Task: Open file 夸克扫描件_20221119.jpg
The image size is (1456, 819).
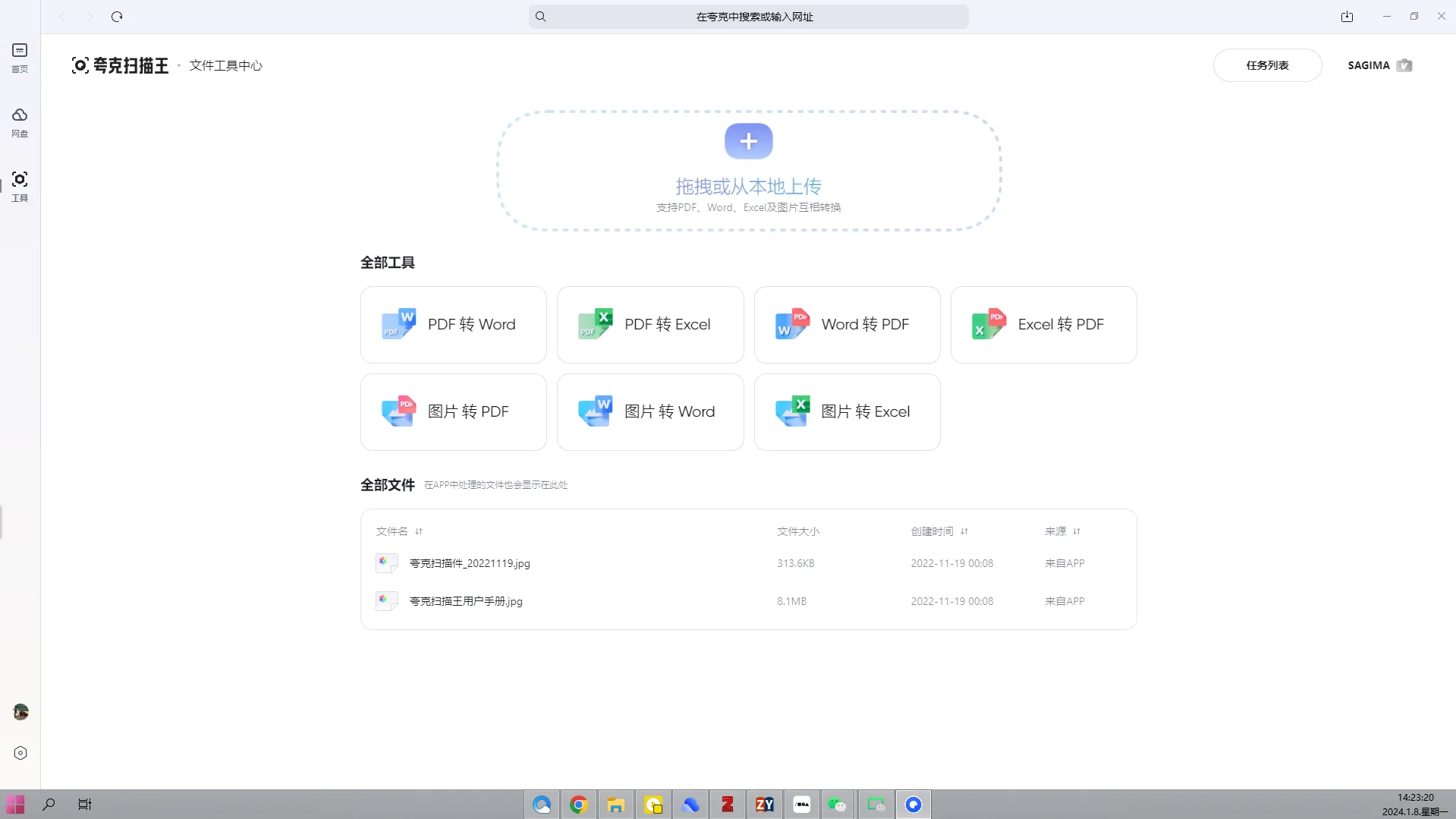Action: click(470, 563)
